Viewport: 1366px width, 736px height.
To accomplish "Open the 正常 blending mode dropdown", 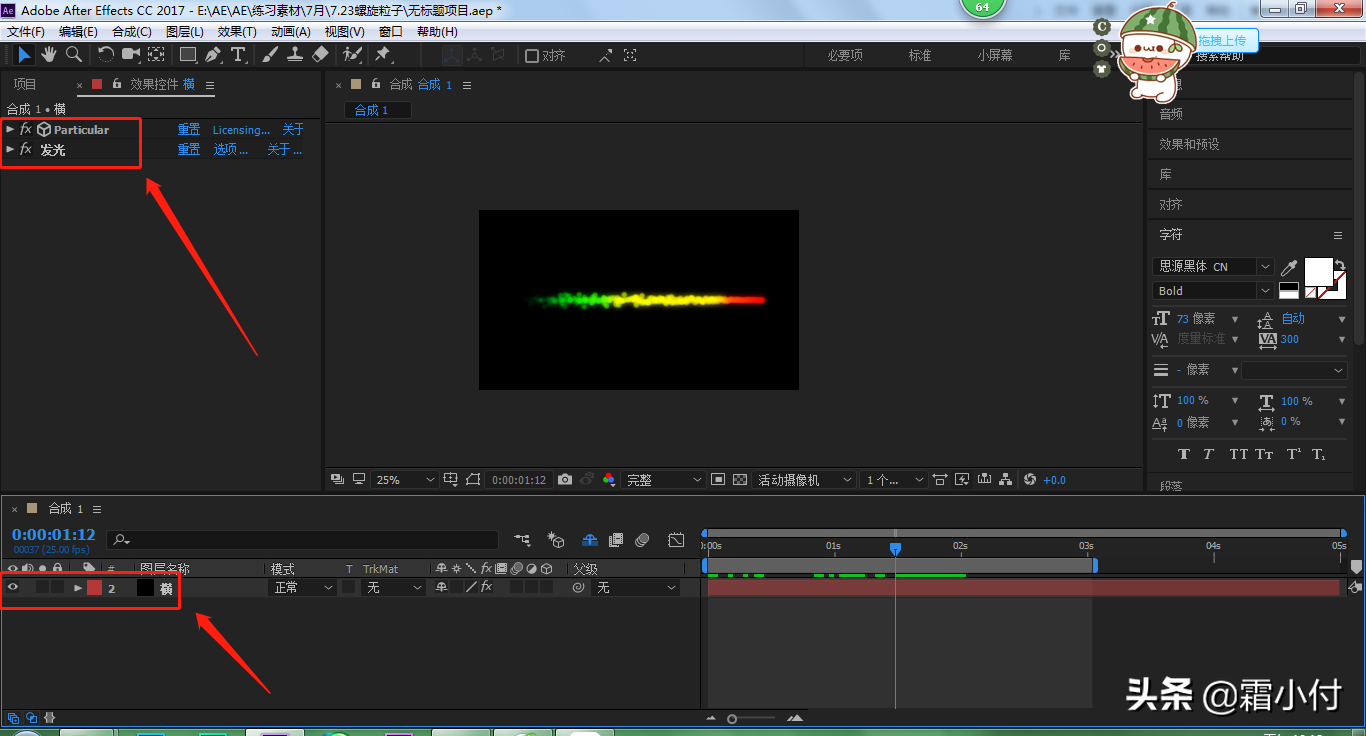I will click(302, 588).
